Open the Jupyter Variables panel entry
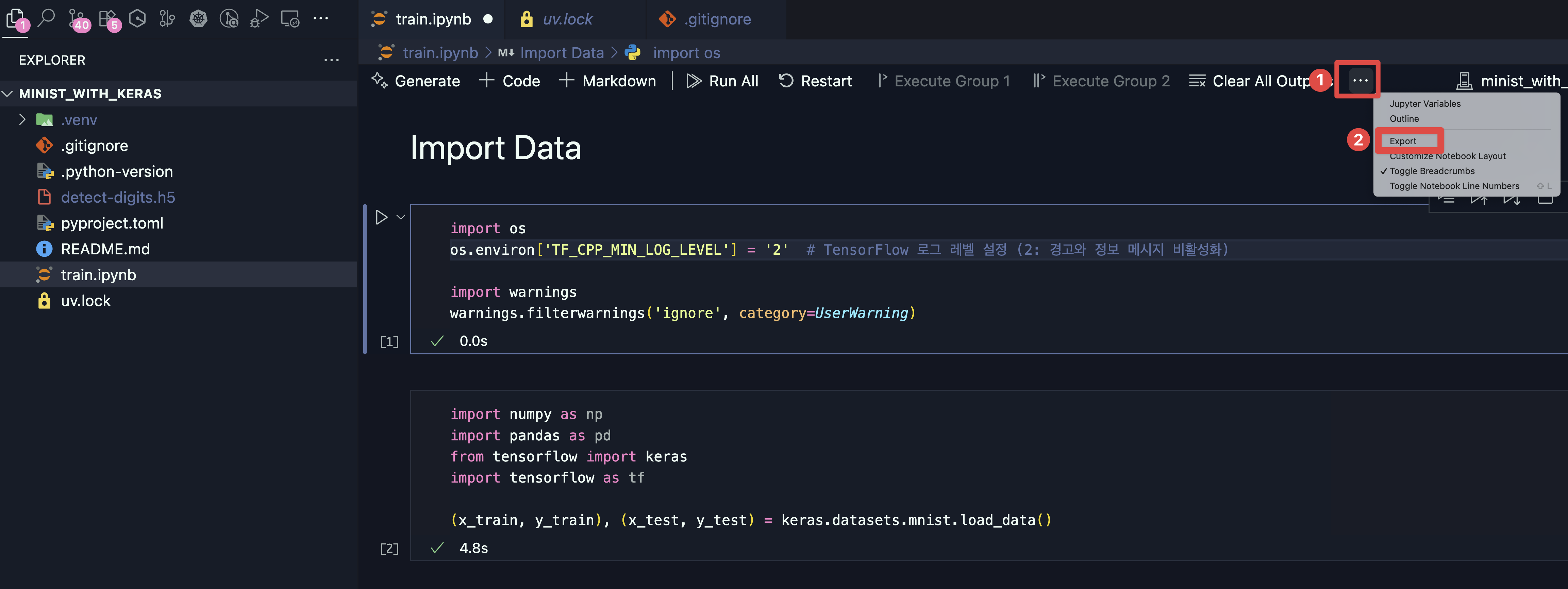The image size is (1568, 589). tap(1424, 103)
